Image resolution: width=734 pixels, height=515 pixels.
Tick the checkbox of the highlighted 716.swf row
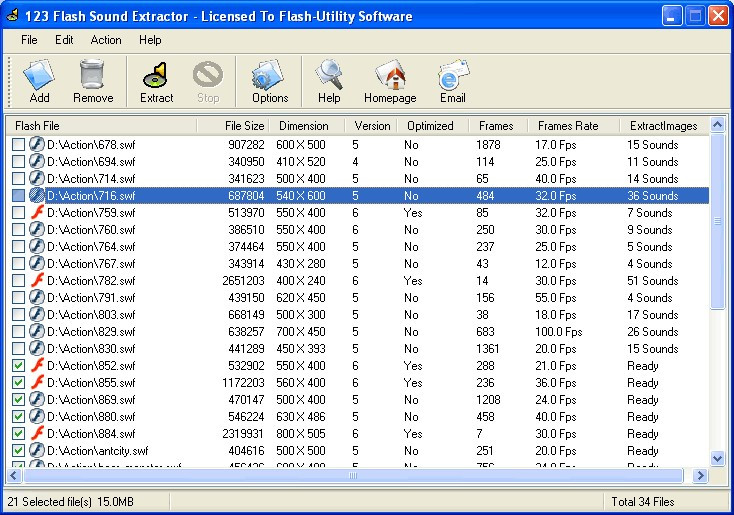18,196
